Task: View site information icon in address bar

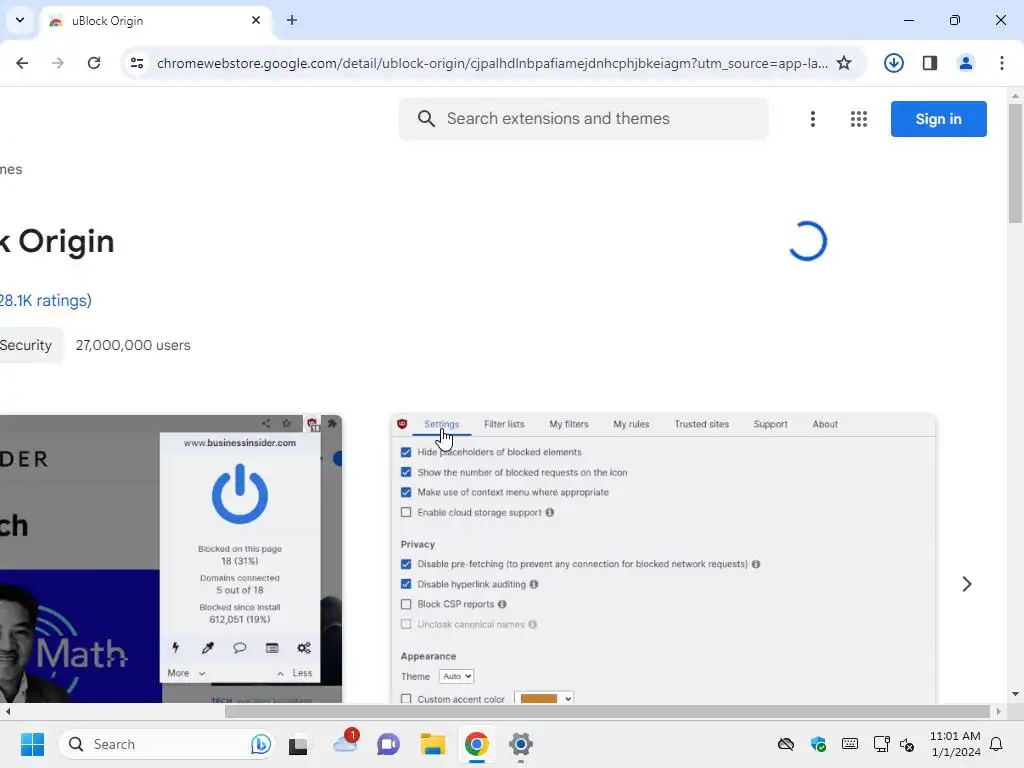Action: pyautogui.click(x=136, y=63)
